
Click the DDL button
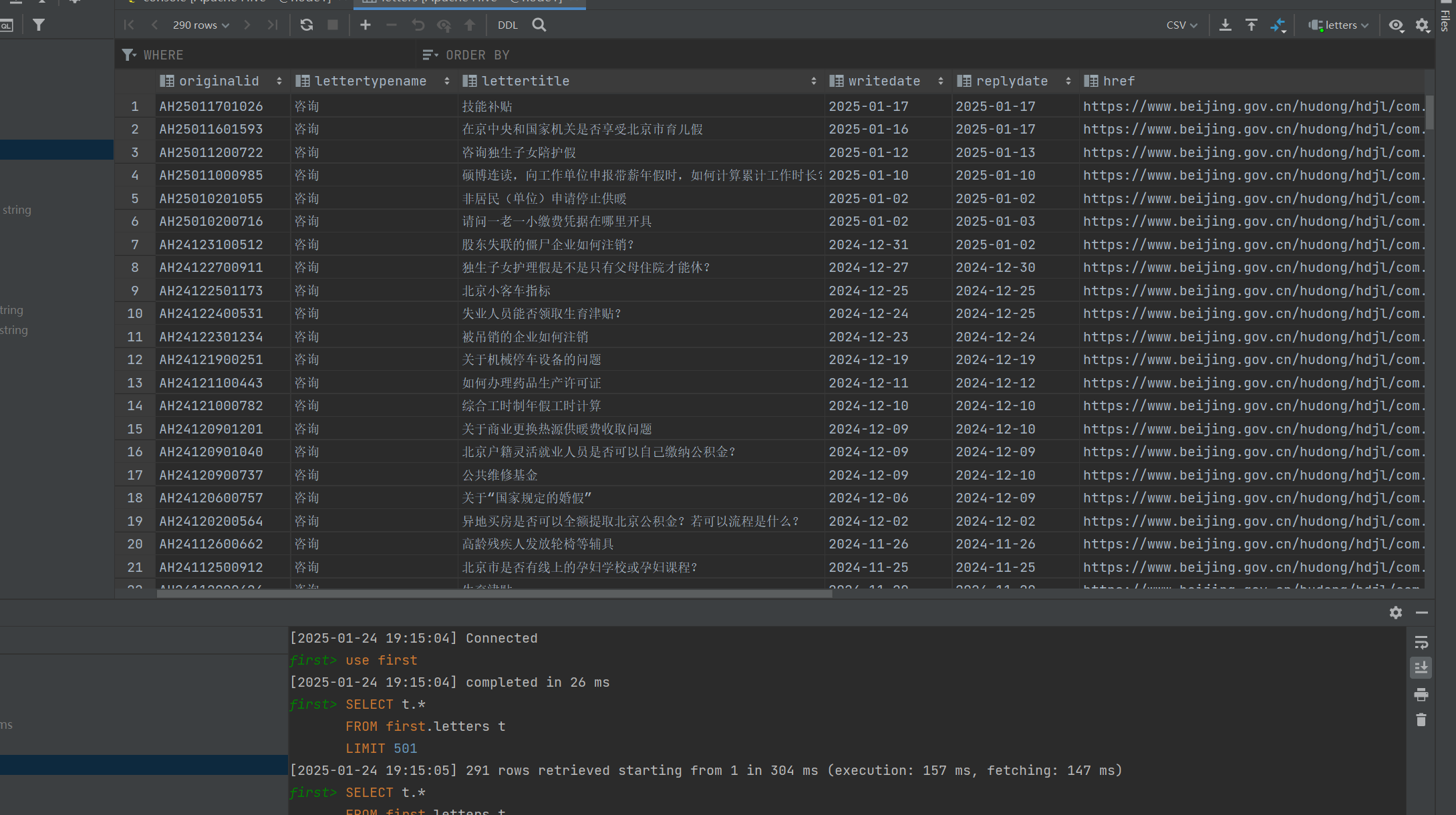[507, 25]
